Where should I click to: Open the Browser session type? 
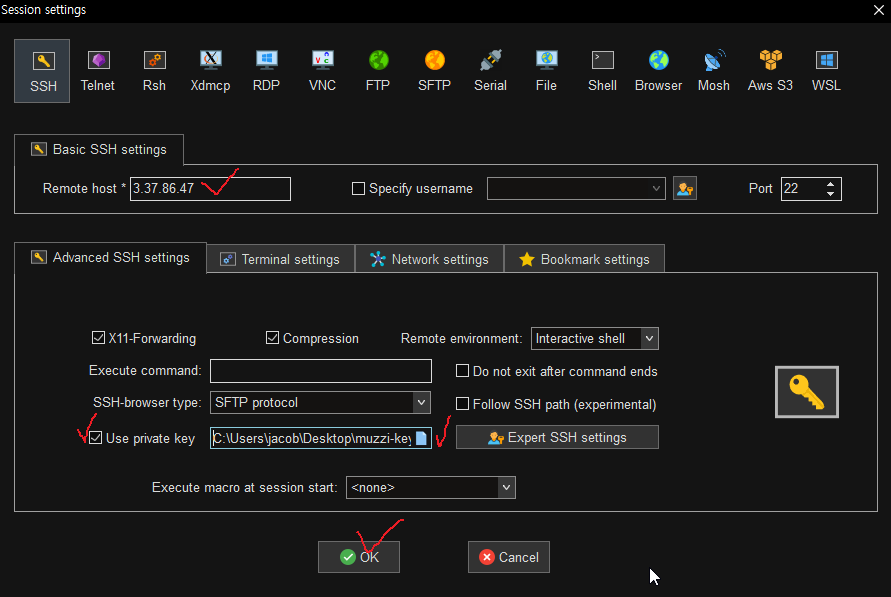(x=658, y=71)
